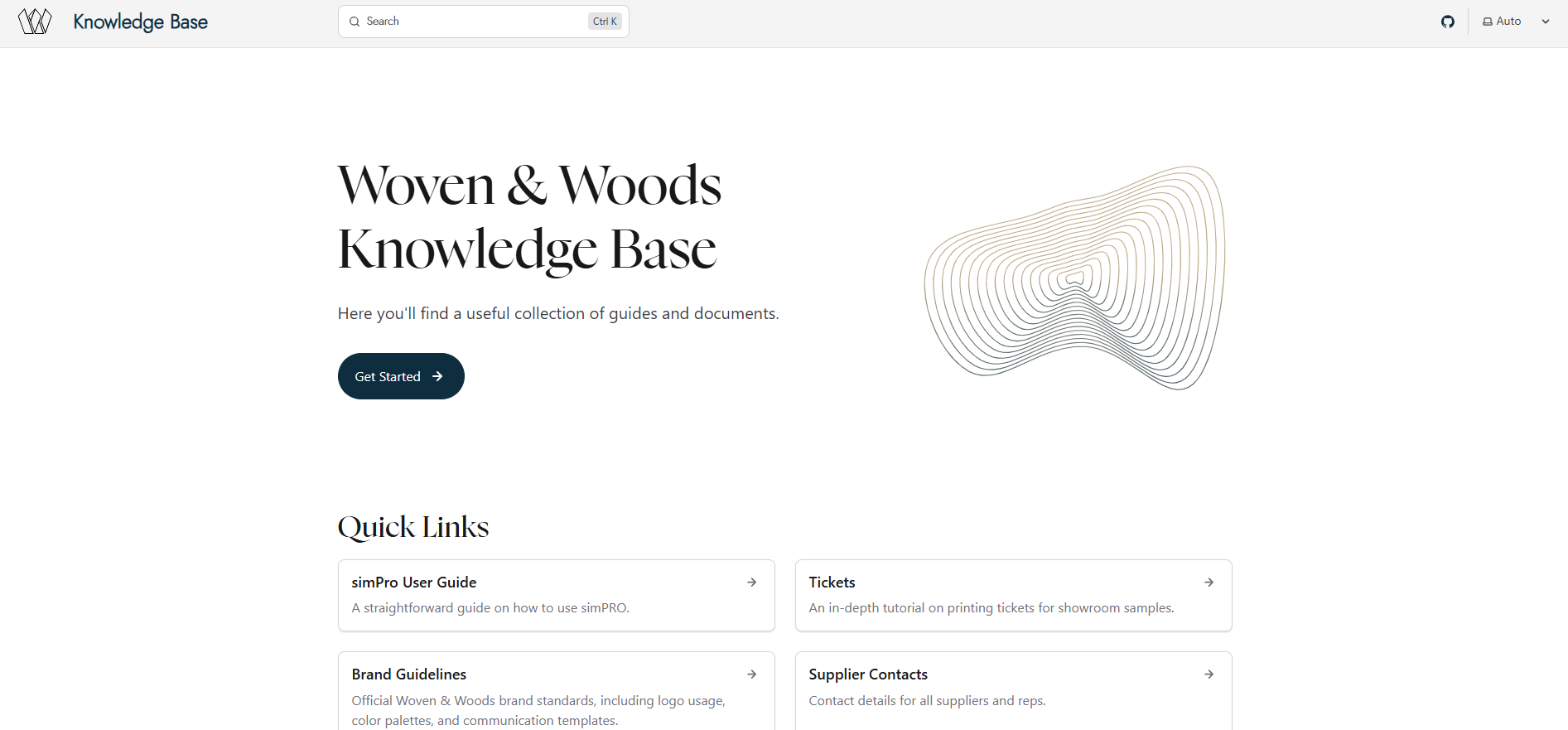The width and height of the screenshot is (1568, 730).
Task: Click the arrow icon on Tickets card
Action: 1209,583
